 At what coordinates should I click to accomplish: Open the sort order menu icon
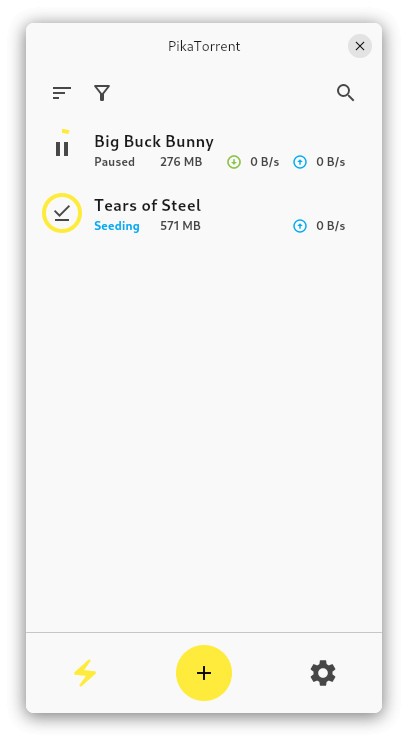click(x=62, y=93)
